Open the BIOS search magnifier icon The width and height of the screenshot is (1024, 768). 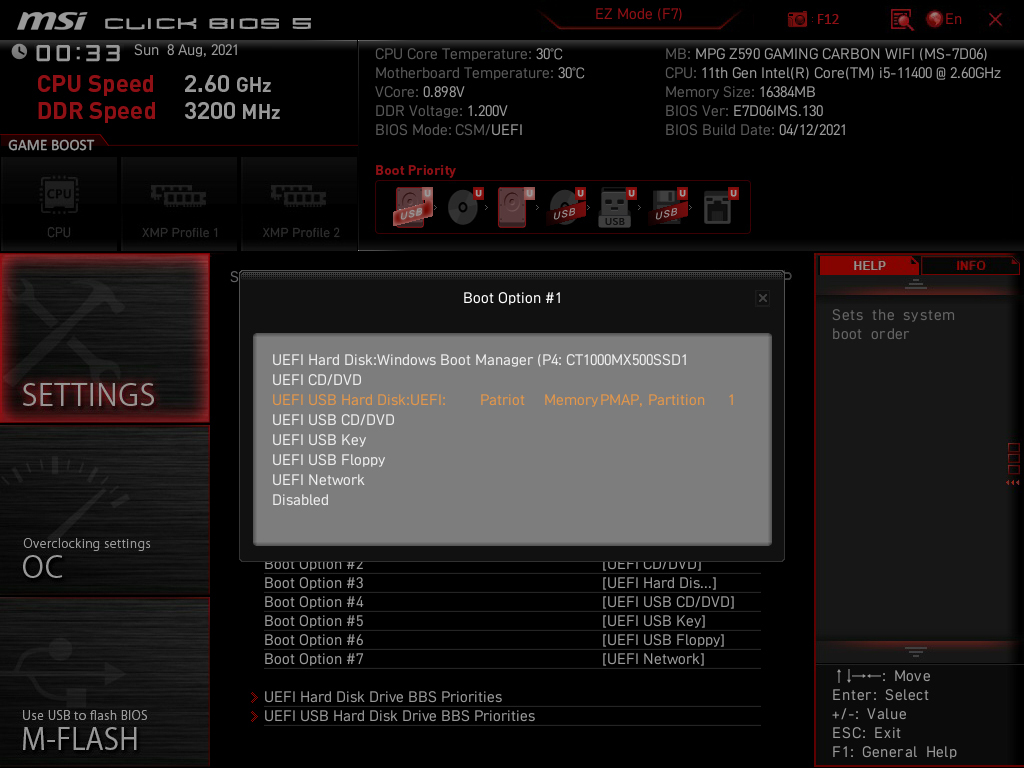tap(902, 20)
